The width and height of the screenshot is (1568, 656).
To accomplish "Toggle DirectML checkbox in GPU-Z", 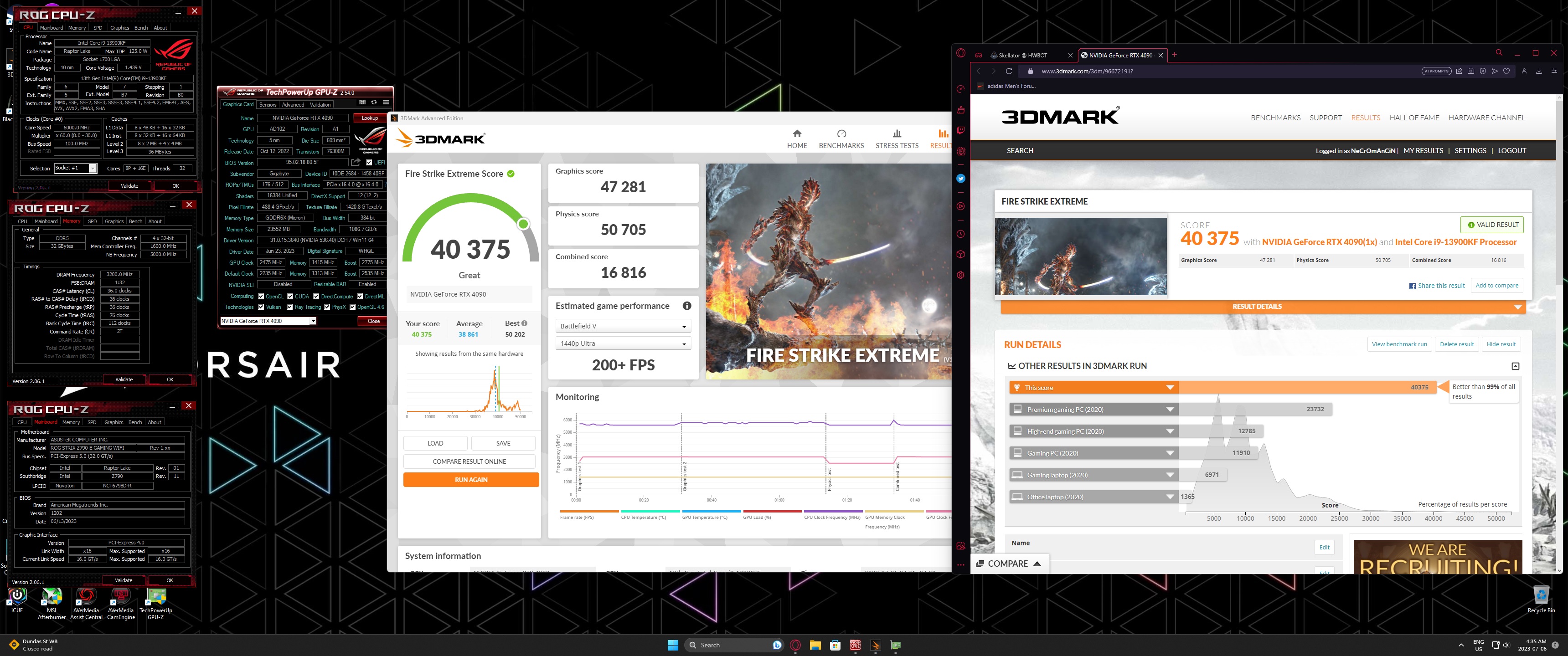I will (360, 297).
